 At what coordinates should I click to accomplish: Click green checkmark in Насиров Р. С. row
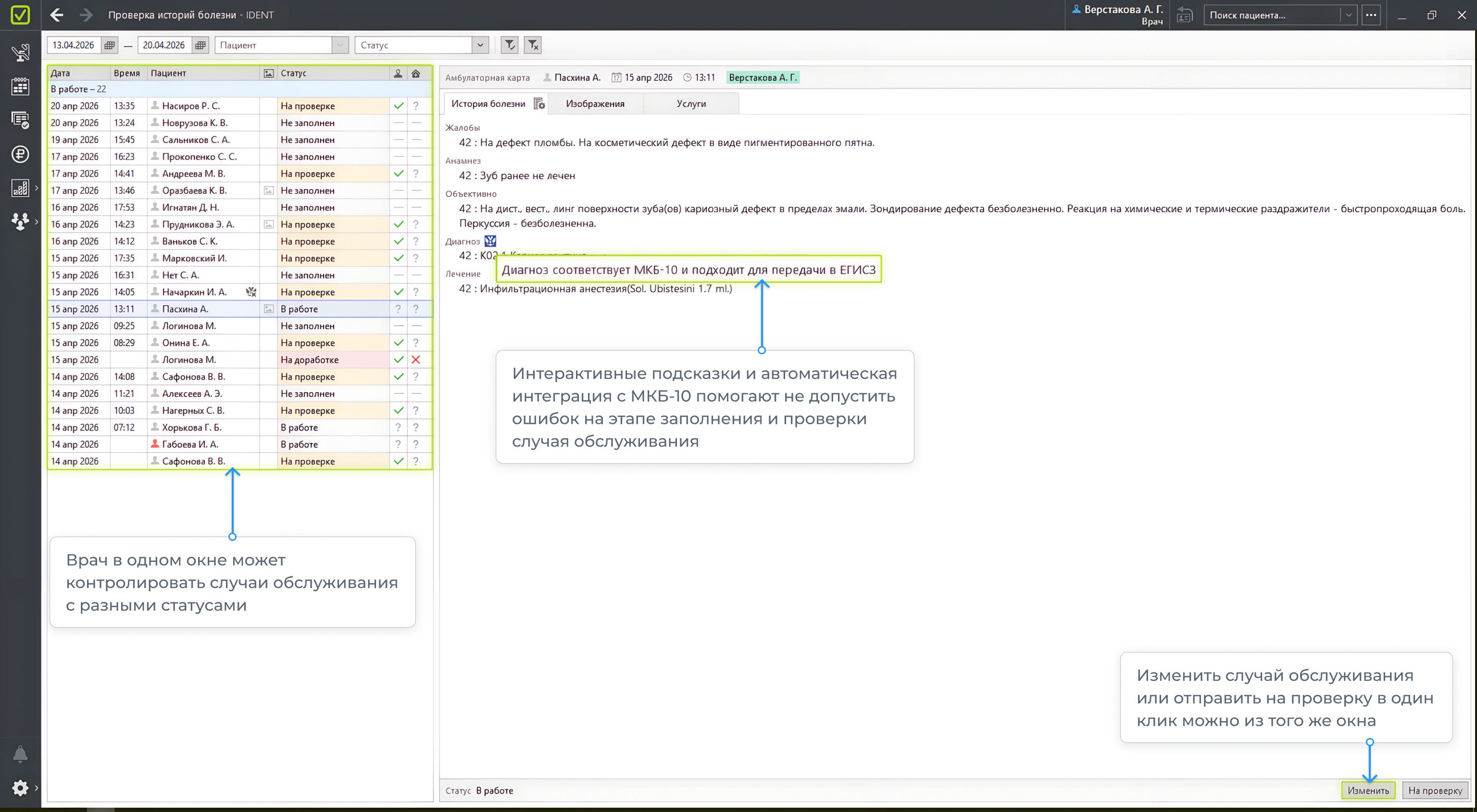click(x=399, y=105)
